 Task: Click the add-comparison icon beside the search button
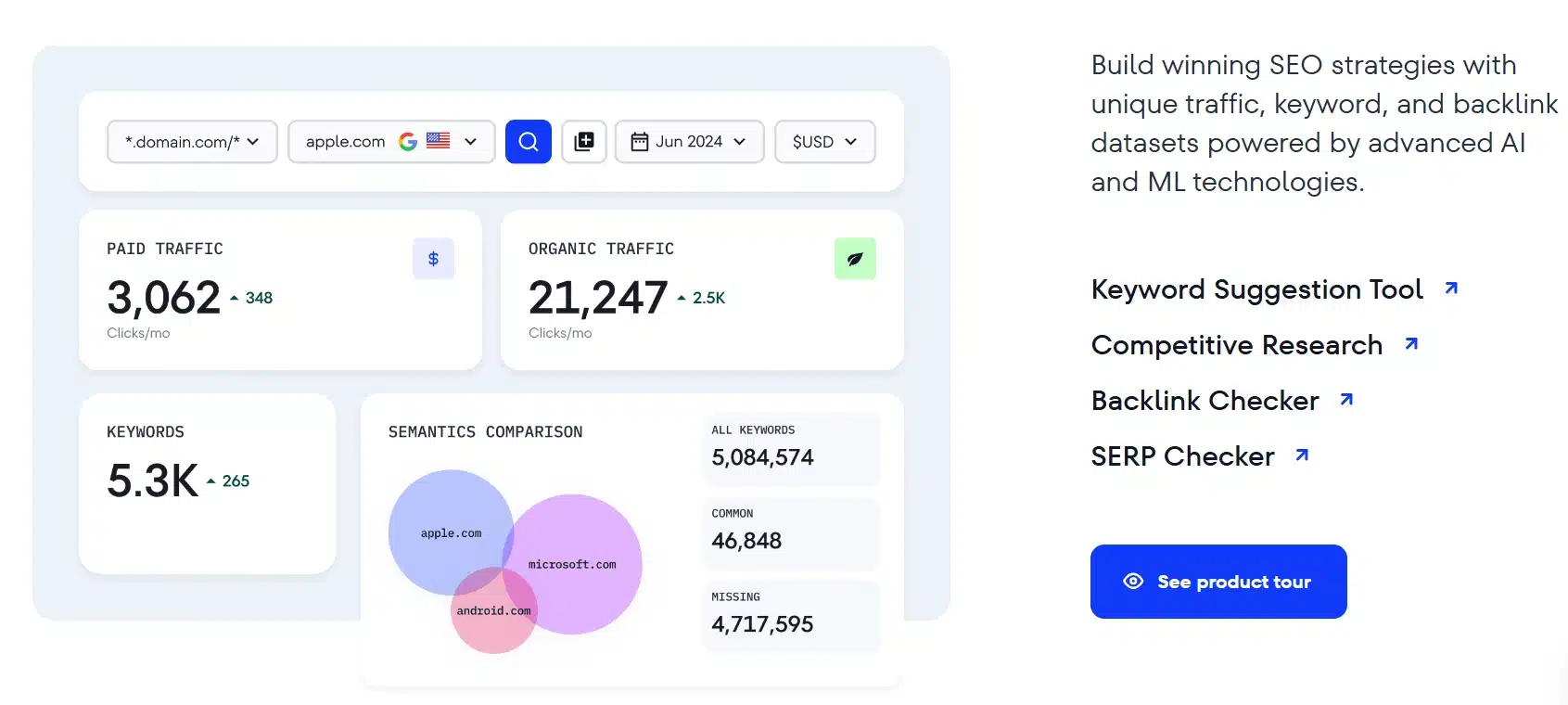point(584,141)
